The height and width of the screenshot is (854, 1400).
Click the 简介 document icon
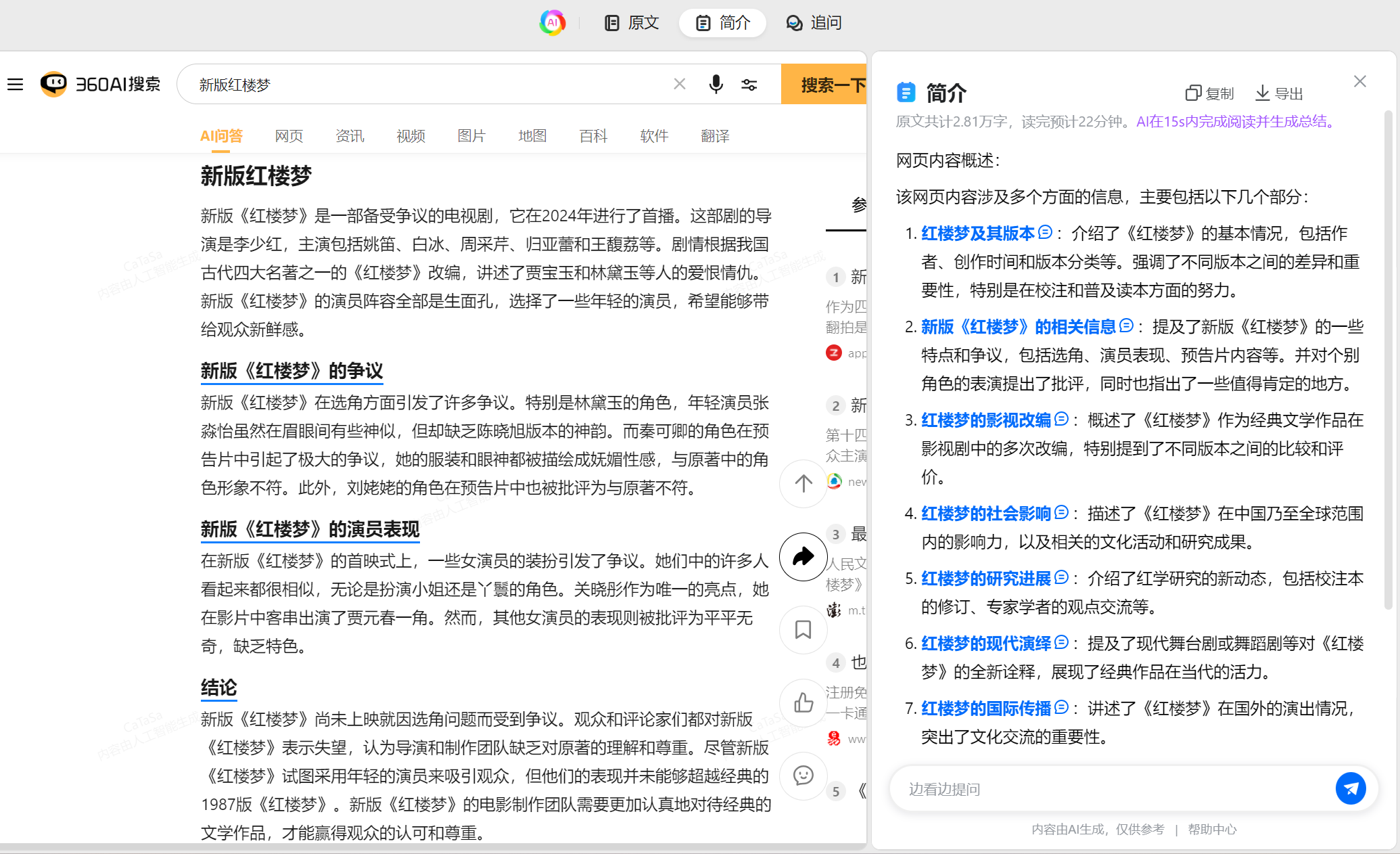point(906,92)
